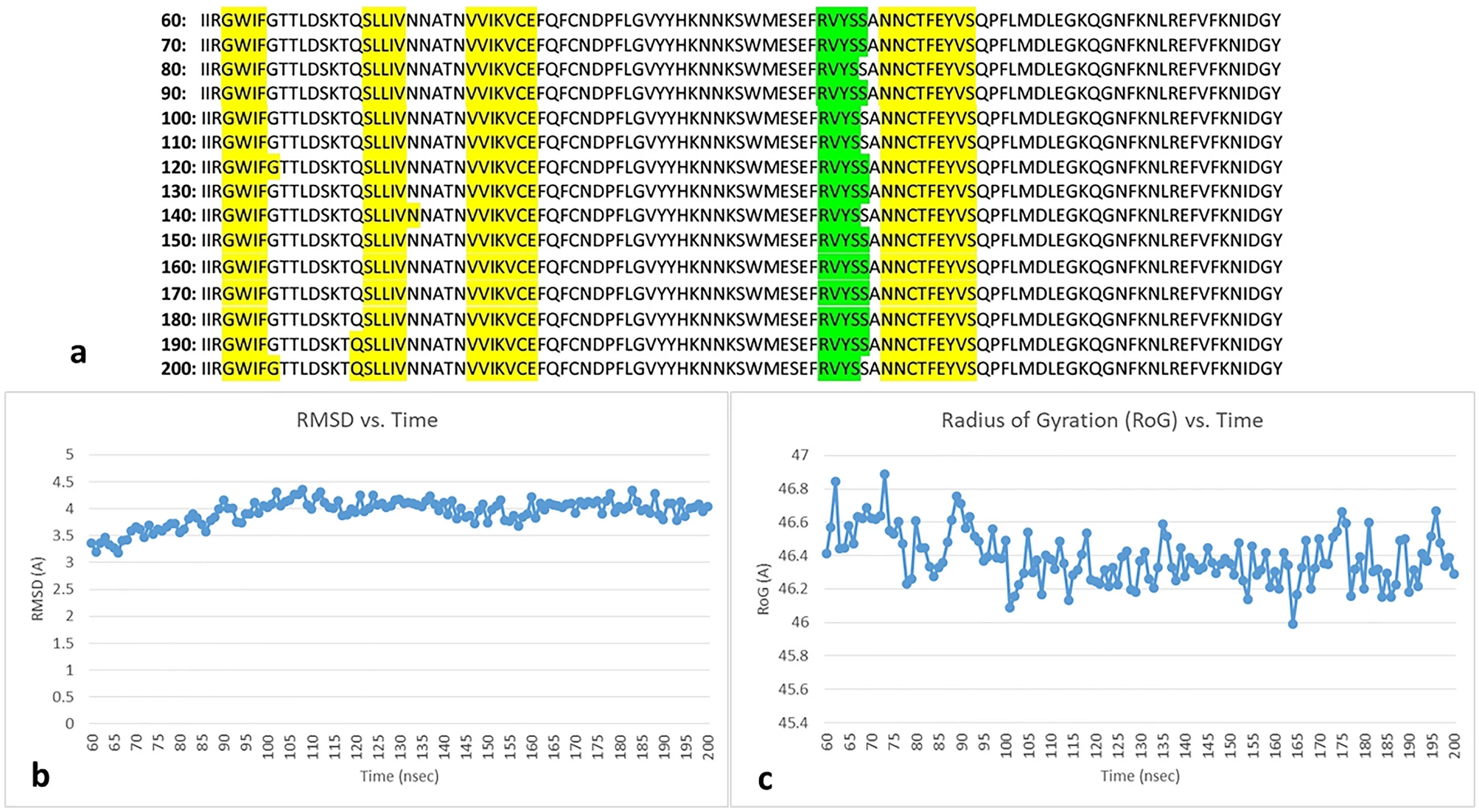Click the "80:" sequence row label

pyautogui.click(x=174, y=69)
